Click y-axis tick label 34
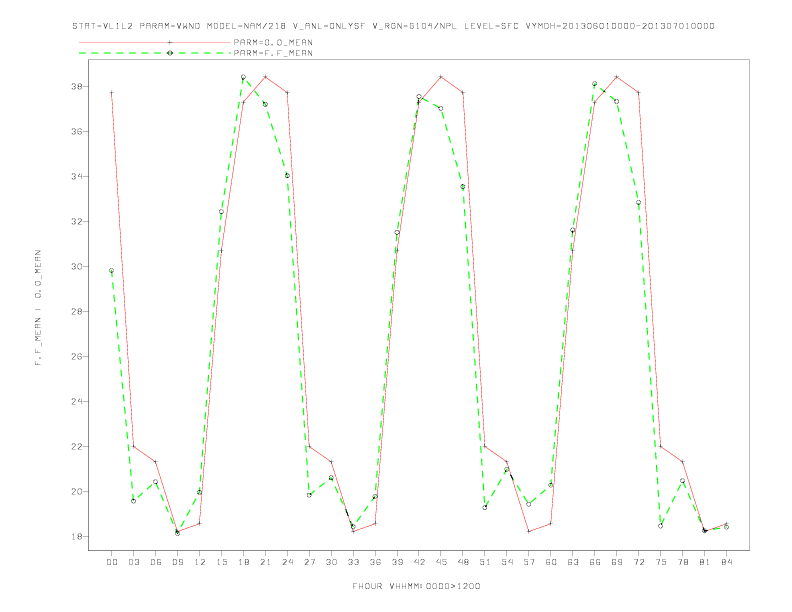This screenshot has height=612, width=792. click(x=75, y=176)
